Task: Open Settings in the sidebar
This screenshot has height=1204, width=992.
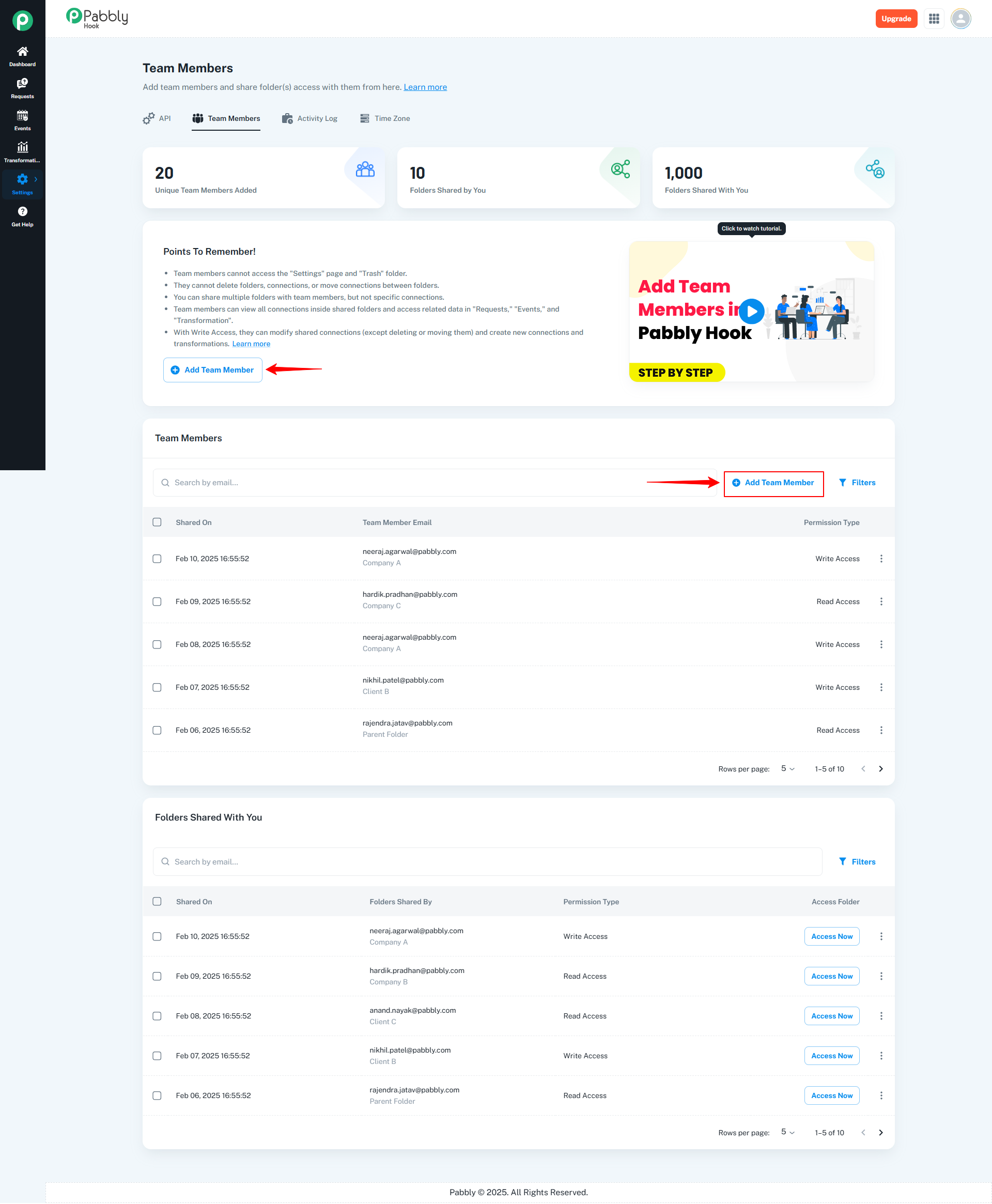Action: point(22,184)
